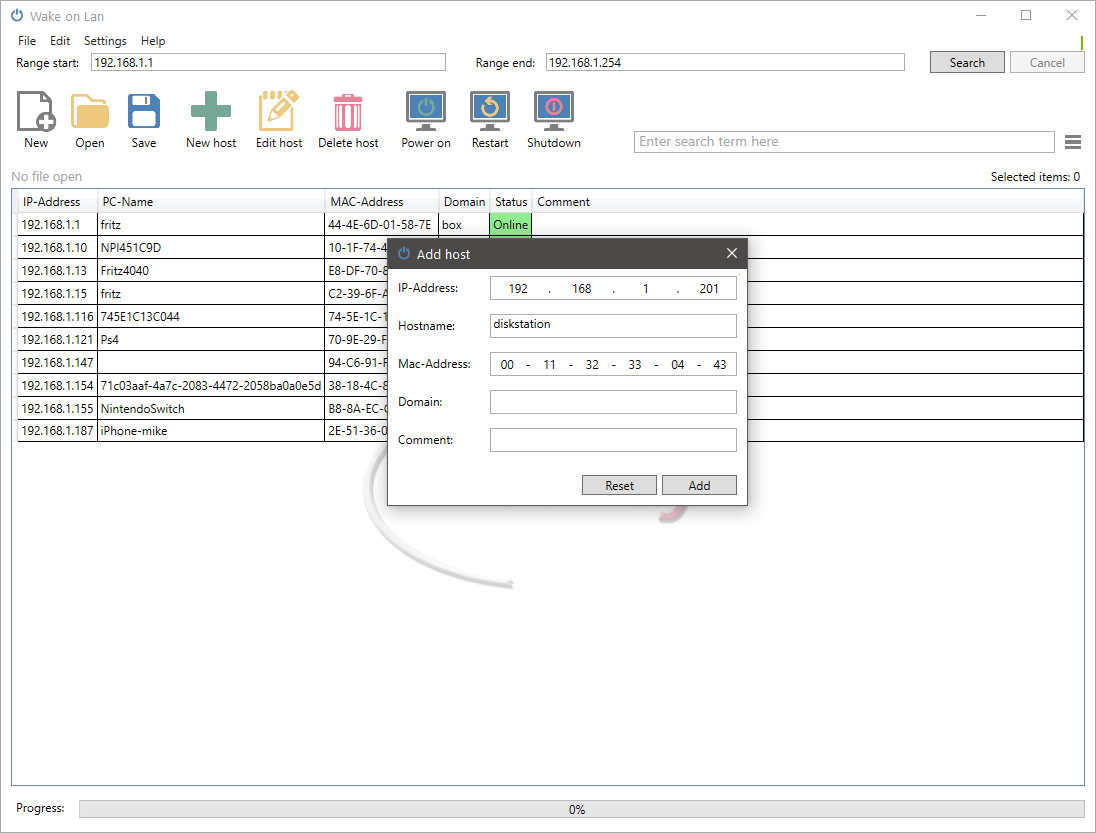
Task: Click the last IP octet 201
Action: 709,289
